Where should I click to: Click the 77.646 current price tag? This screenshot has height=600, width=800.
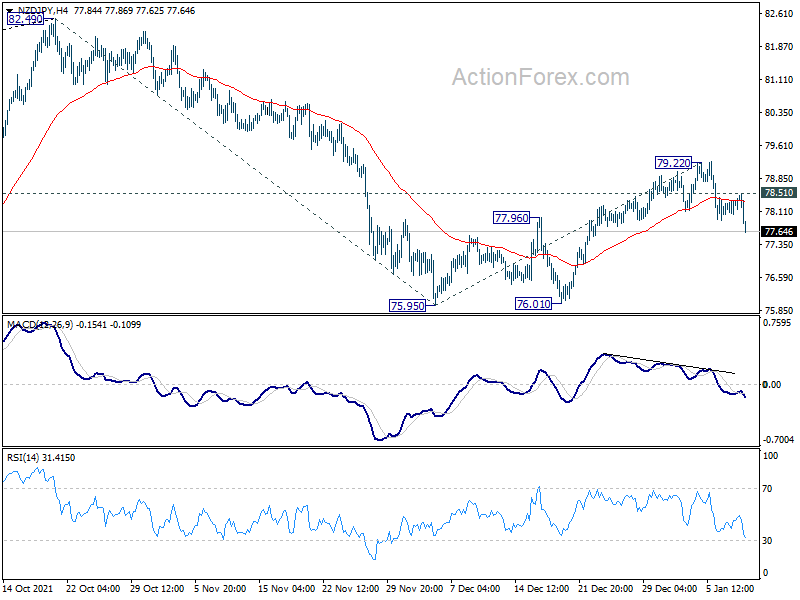pyautogui.click(x=779, y=232)
